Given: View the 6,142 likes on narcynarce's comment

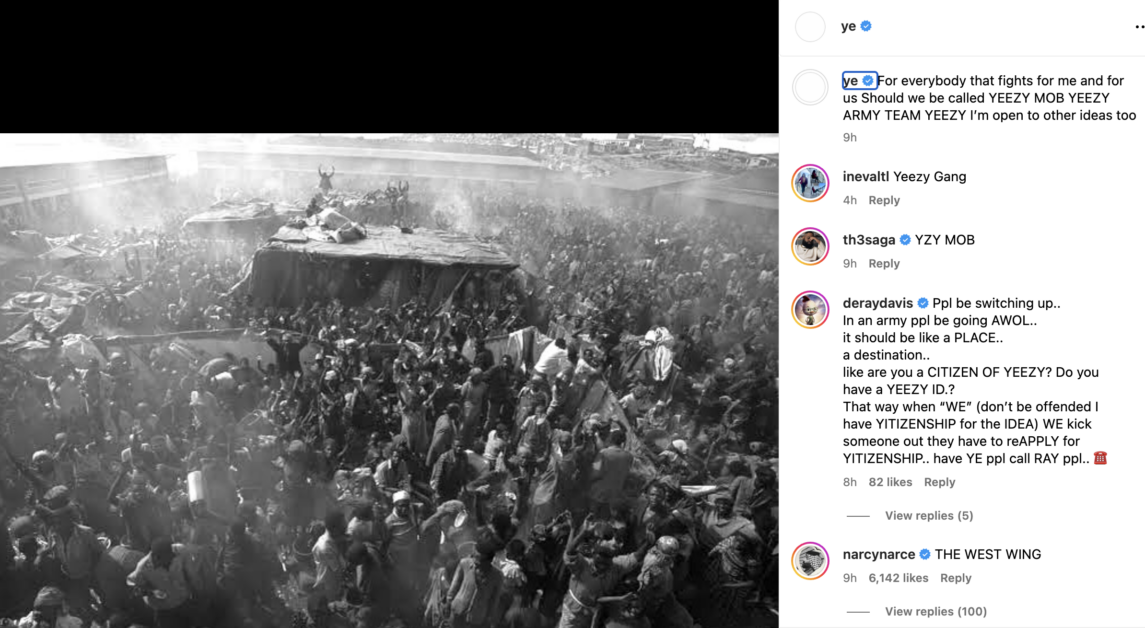Looking at the screenshot, I should (x=898, y=578).
